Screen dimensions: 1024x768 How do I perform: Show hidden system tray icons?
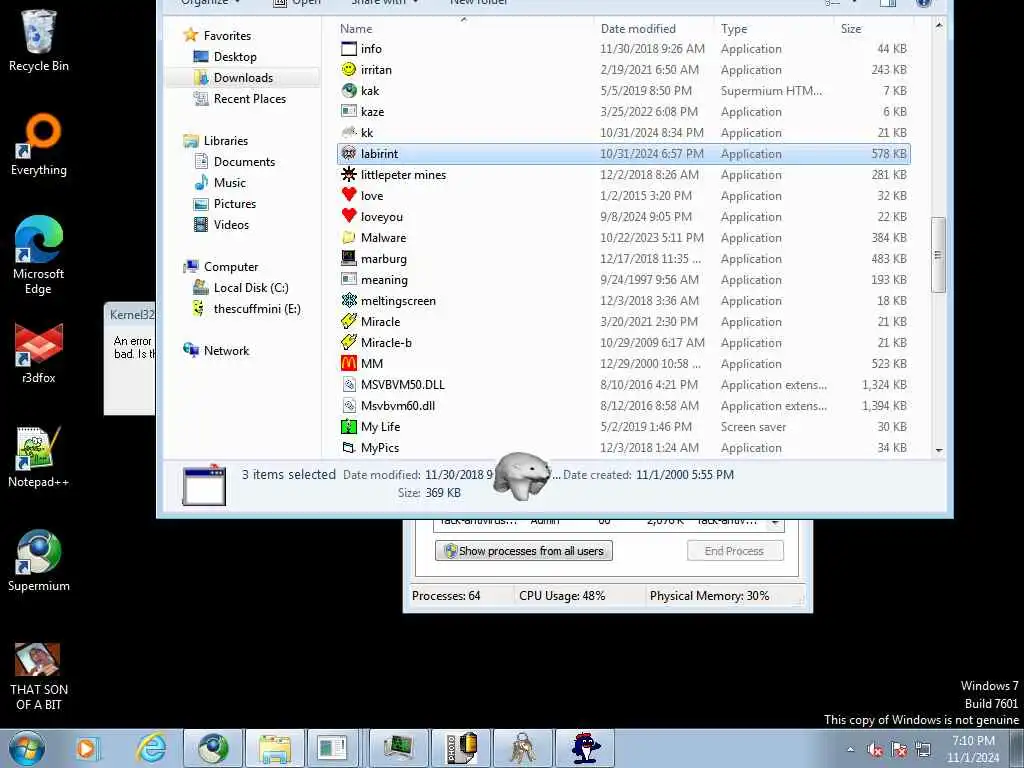point(850,749)
